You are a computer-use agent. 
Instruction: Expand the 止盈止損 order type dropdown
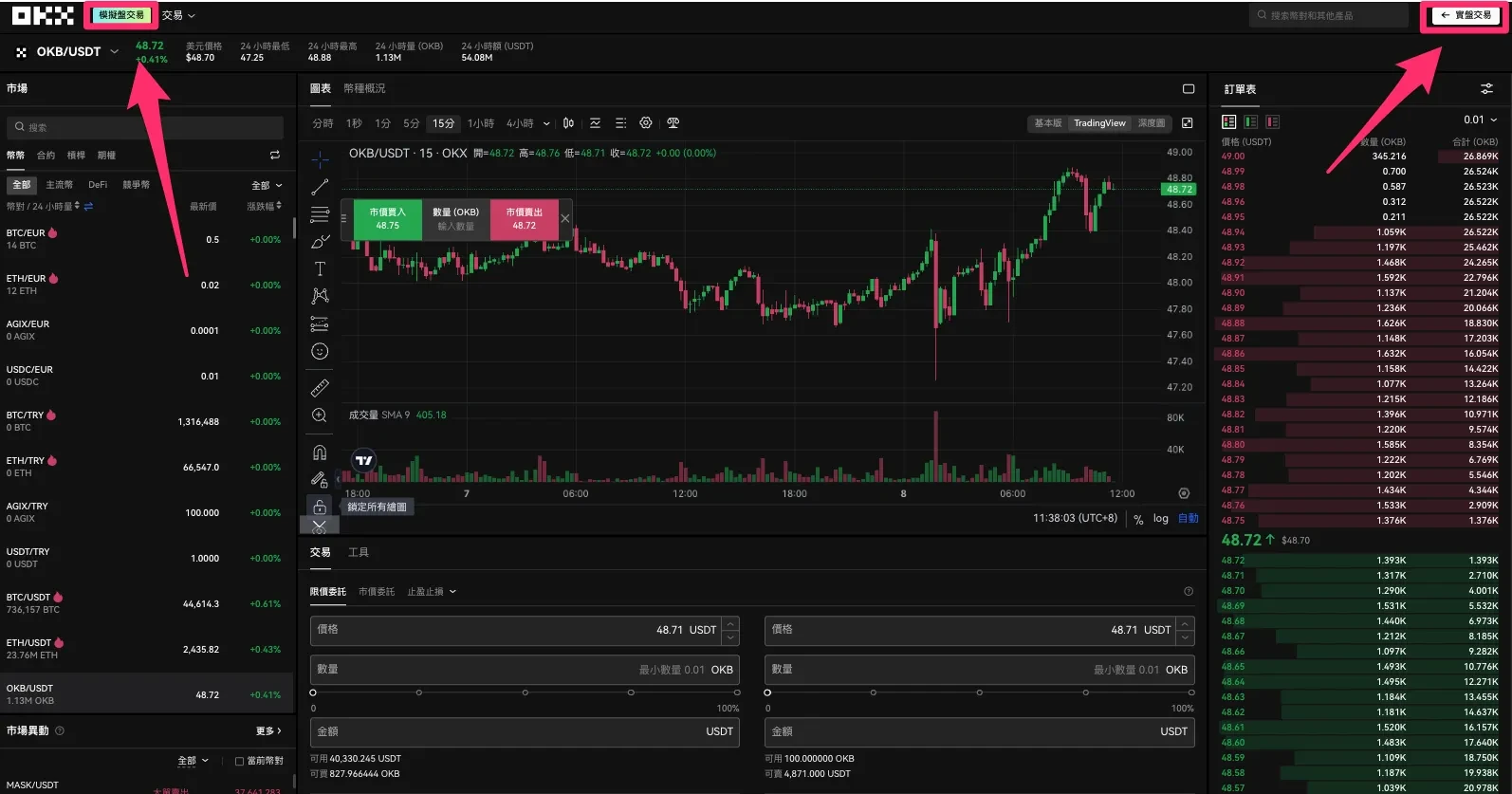tap(432, 592)
